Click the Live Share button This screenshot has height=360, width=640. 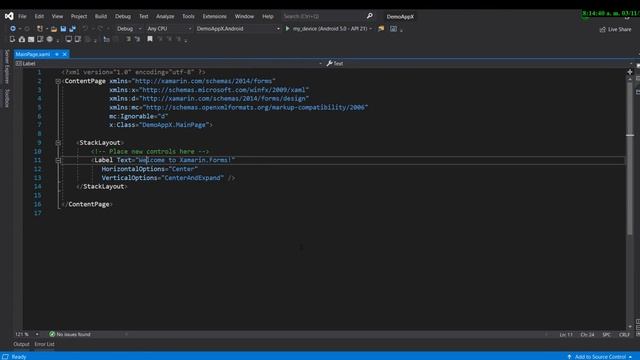(616, 29)
